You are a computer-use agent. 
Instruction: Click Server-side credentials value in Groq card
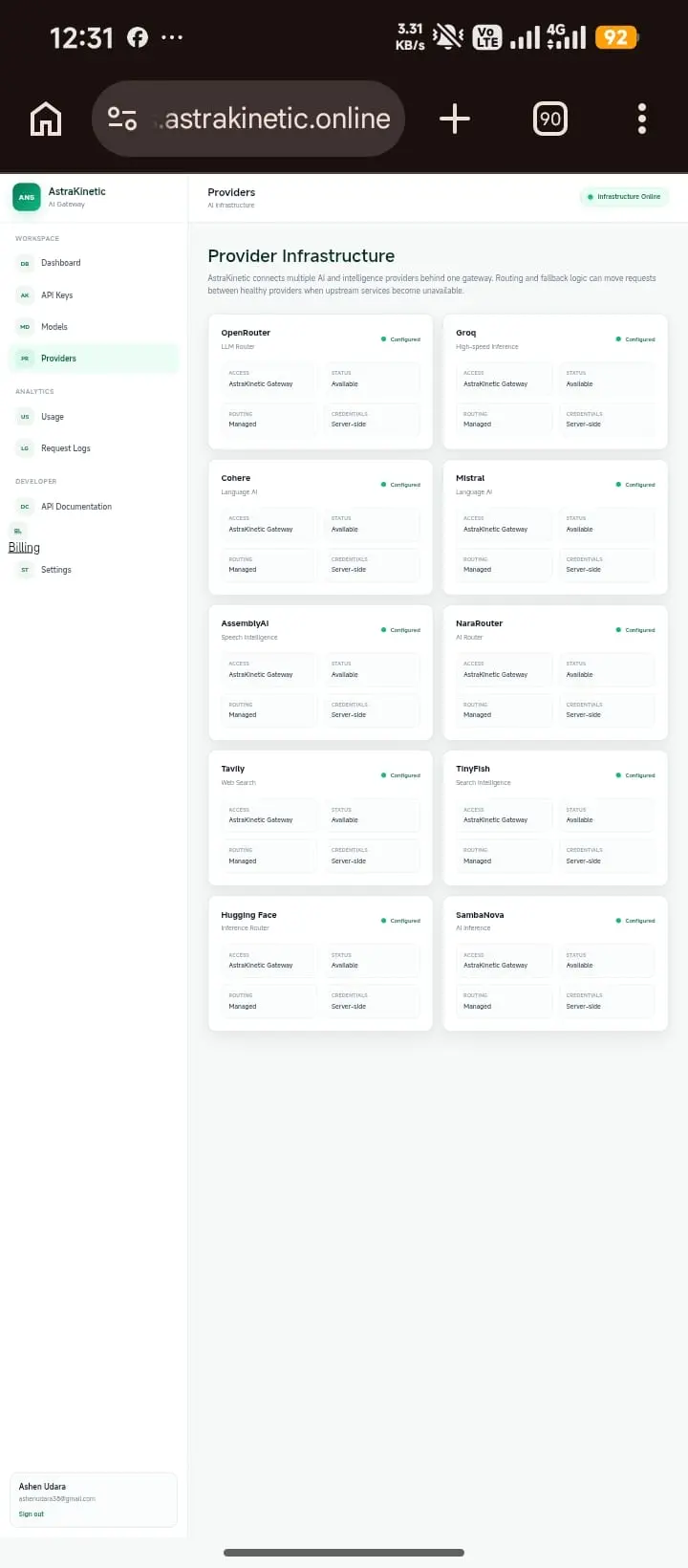(x=583, y=425)
